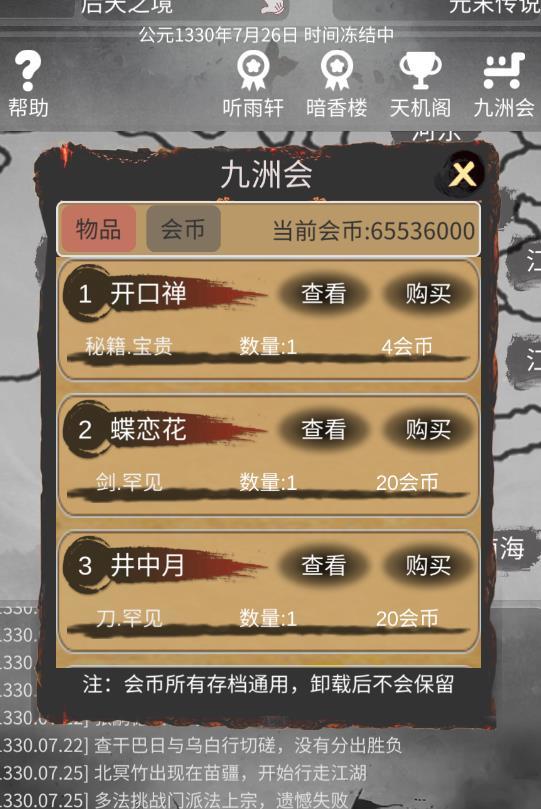The height and width of the screenshot is (809, 541).
Task: View details of 井中月 with 查看
Action: (x=323, y=565)
